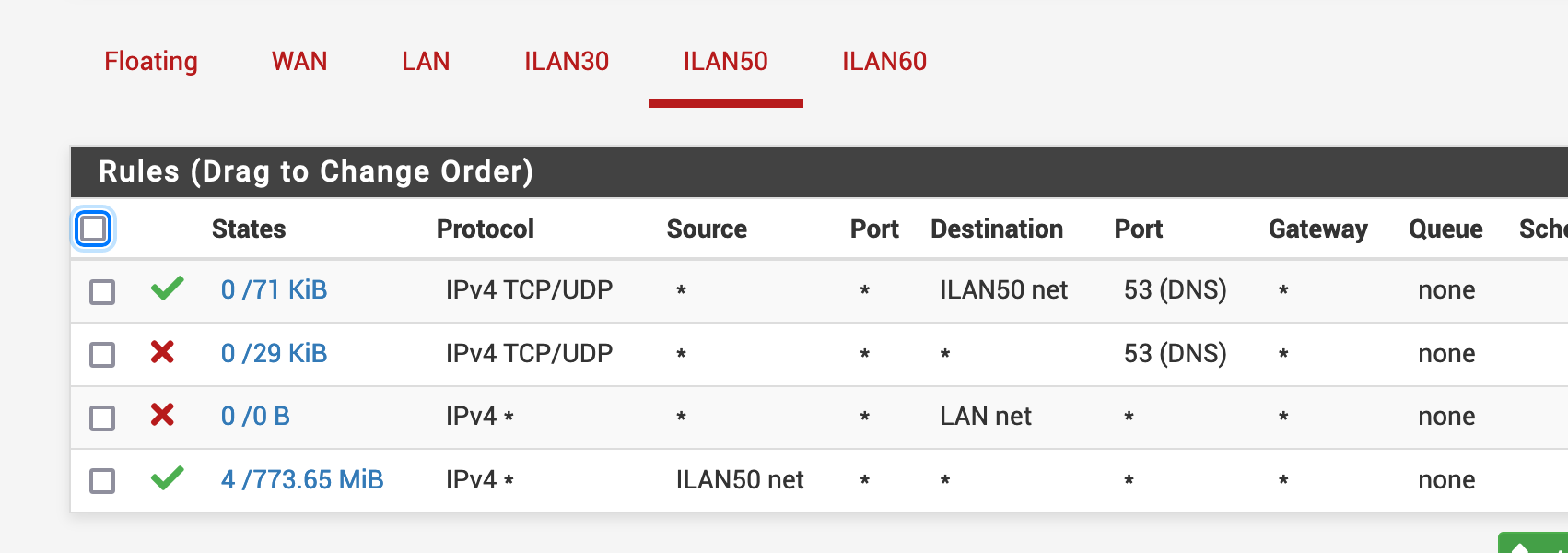Toggle the select-all rules checkbox in the header
1568x553 pixels.
[93, 229]
